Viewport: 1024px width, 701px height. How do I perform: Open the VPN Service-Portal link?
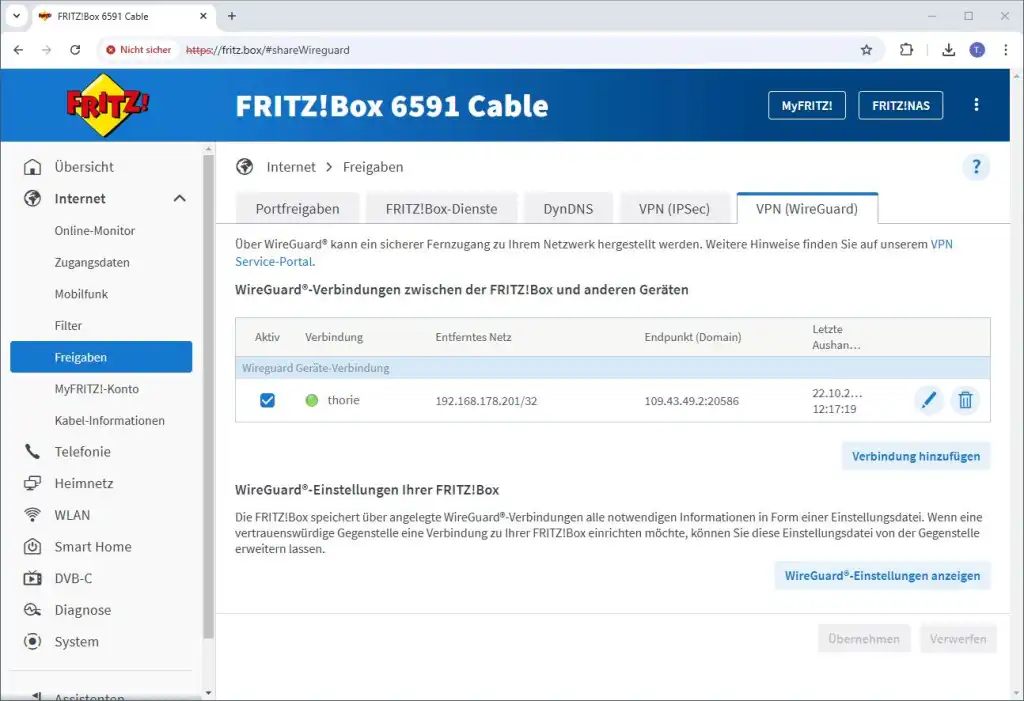coord(274,261)
